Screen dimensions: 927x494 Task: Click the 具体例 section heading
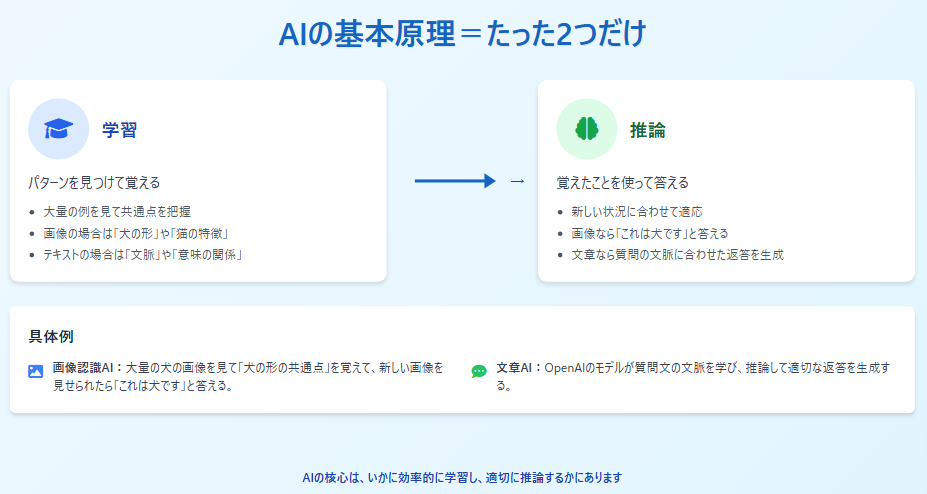[51, 336]
